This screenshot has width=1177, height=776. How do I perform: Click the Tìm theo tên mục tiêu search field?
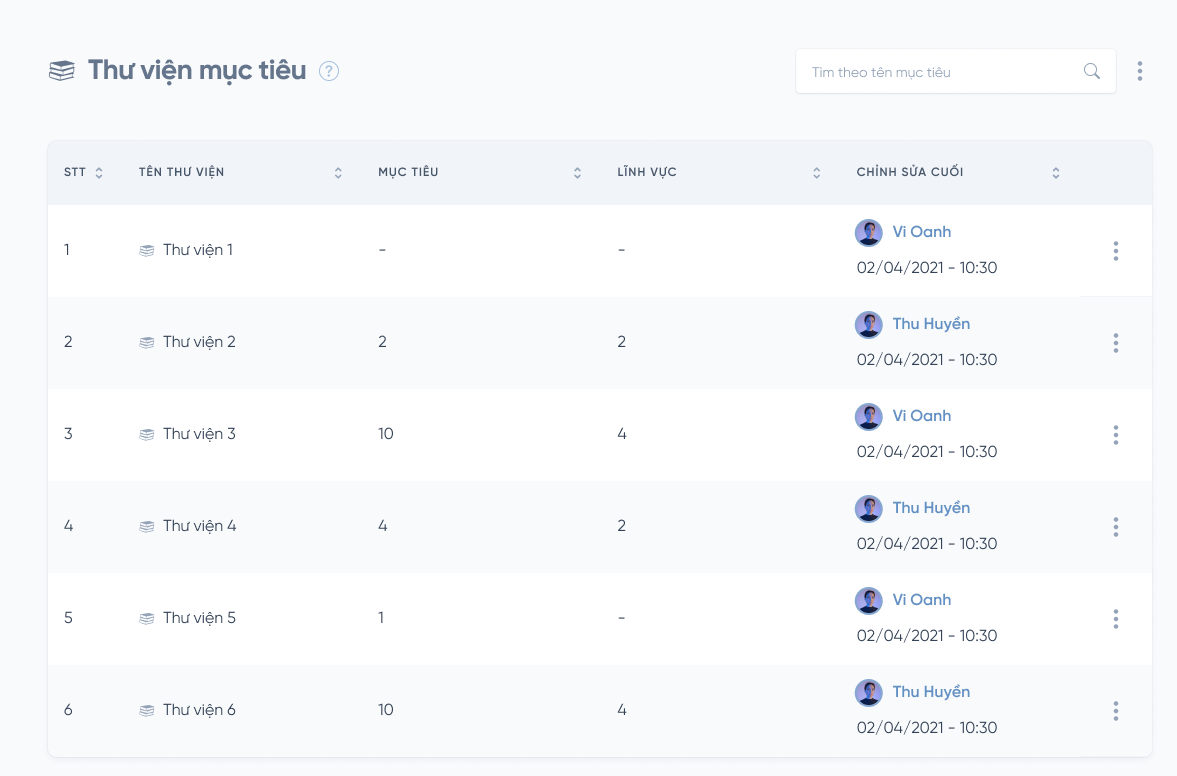click(x=940, y=72)
